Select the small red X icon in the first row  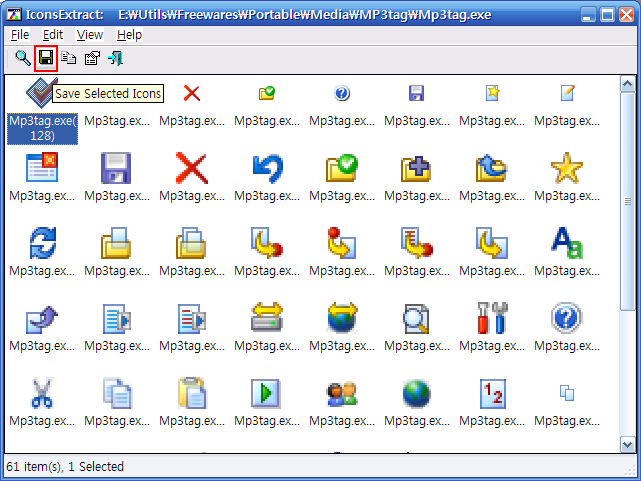pyautogui.click(x=192, y=94)
